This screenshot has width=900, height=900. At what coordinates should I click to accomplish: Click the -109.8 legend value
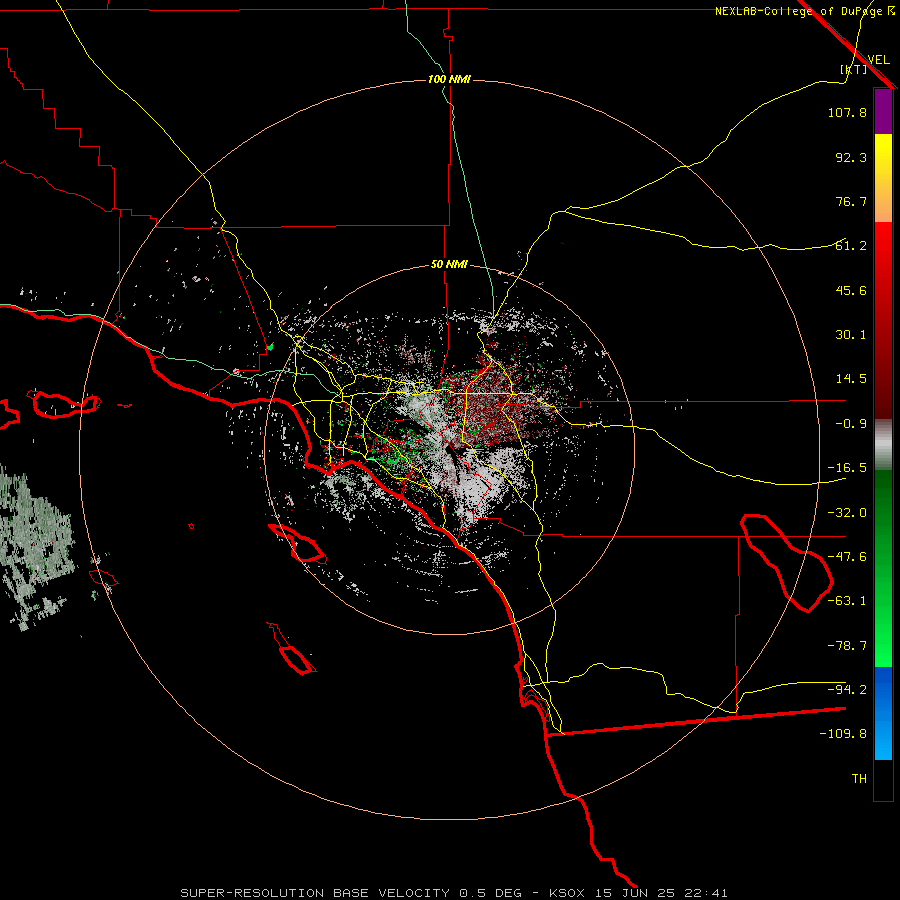[x=843, y=734]
